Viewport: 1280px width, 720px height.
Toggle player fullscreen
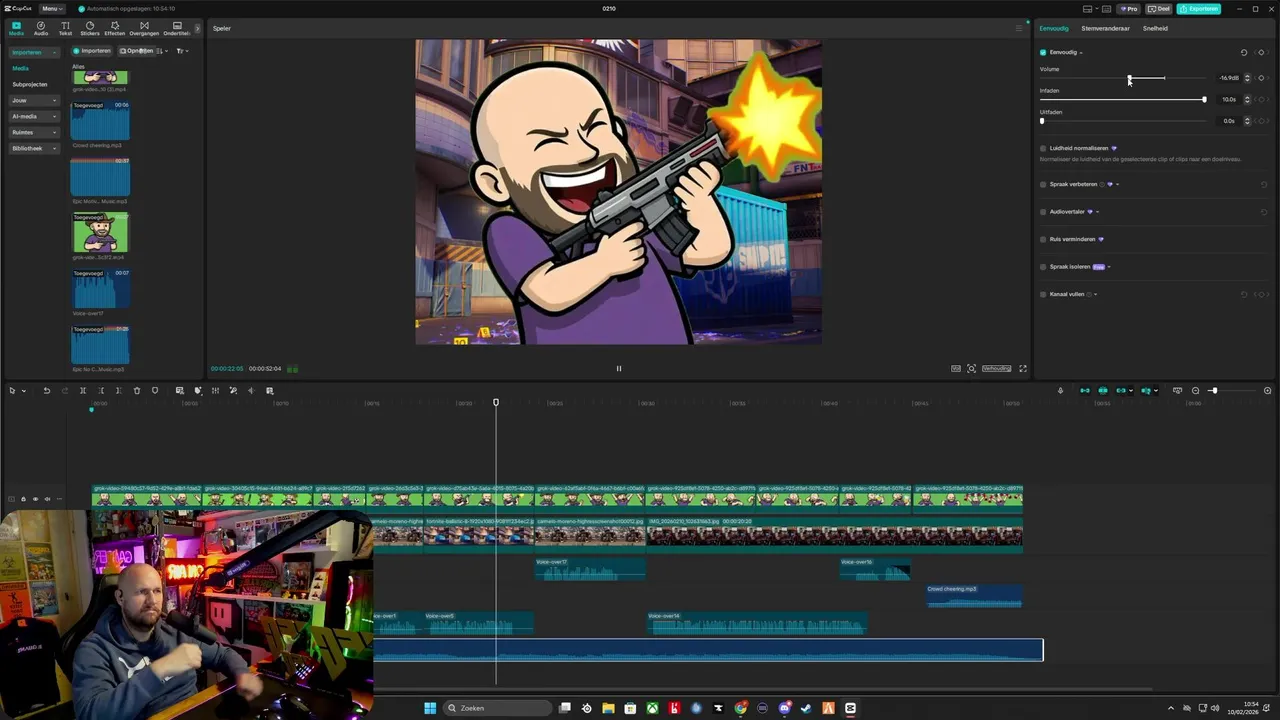[1022, 368]
